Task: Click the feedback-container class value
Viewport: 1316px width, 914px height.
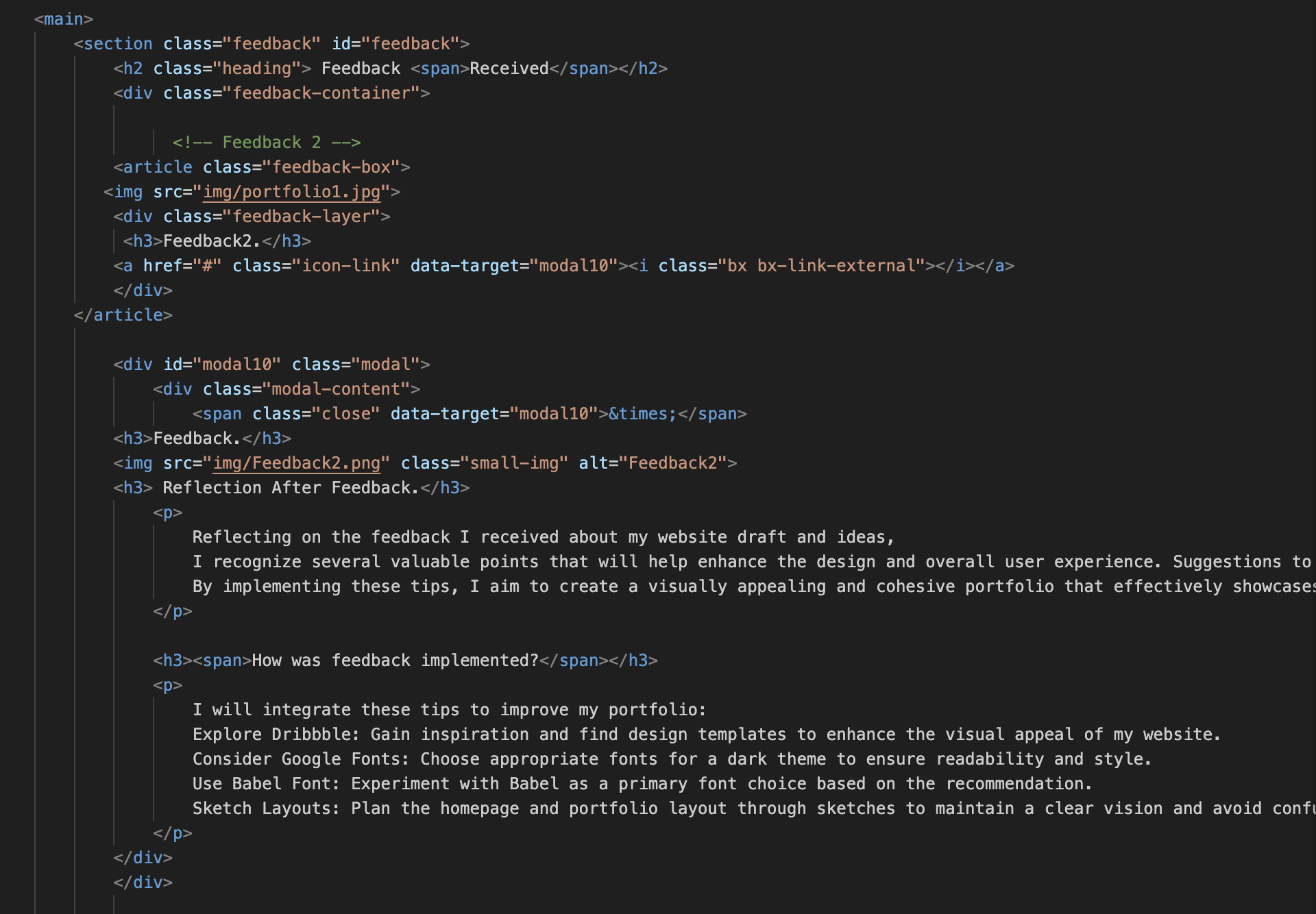Action: pyautogui.click(x=321, y=93)
